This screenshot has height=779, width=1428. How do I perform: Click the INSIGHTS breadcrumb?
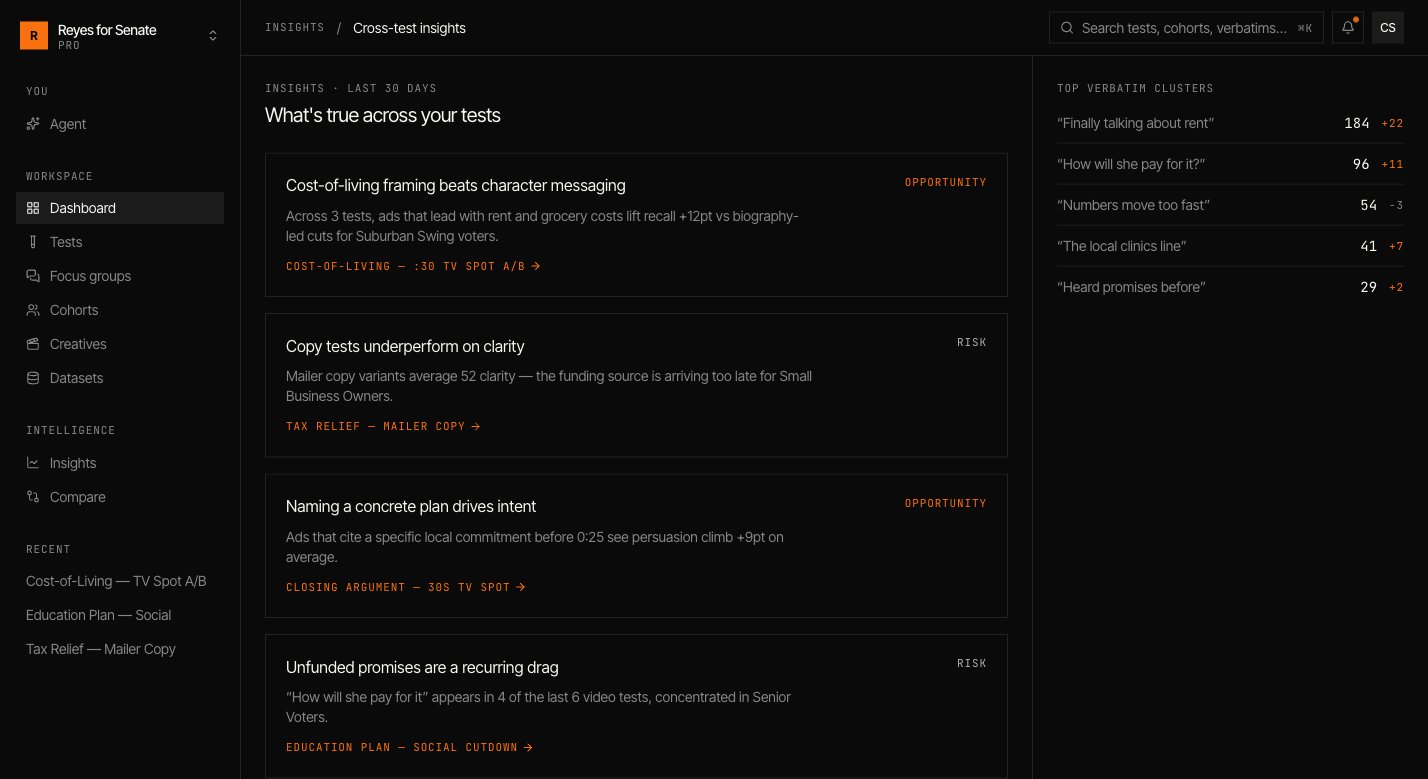295,28
